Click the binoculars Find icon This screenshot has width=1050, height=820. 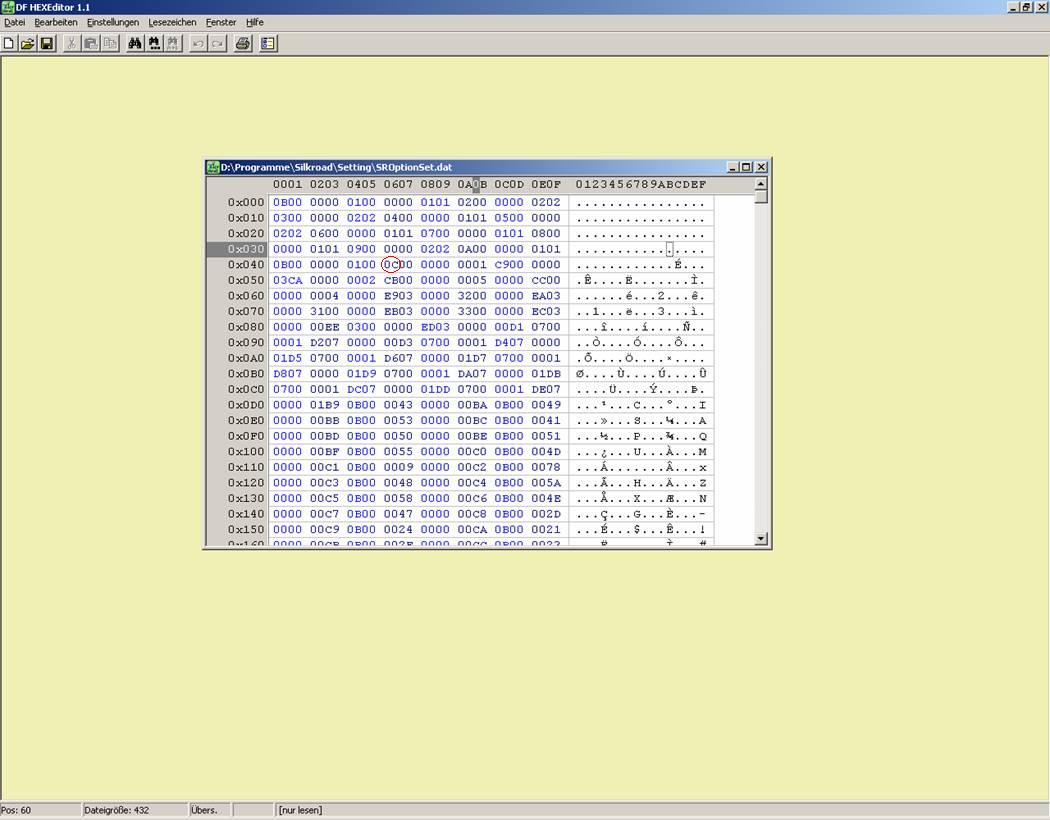(135, 44)
